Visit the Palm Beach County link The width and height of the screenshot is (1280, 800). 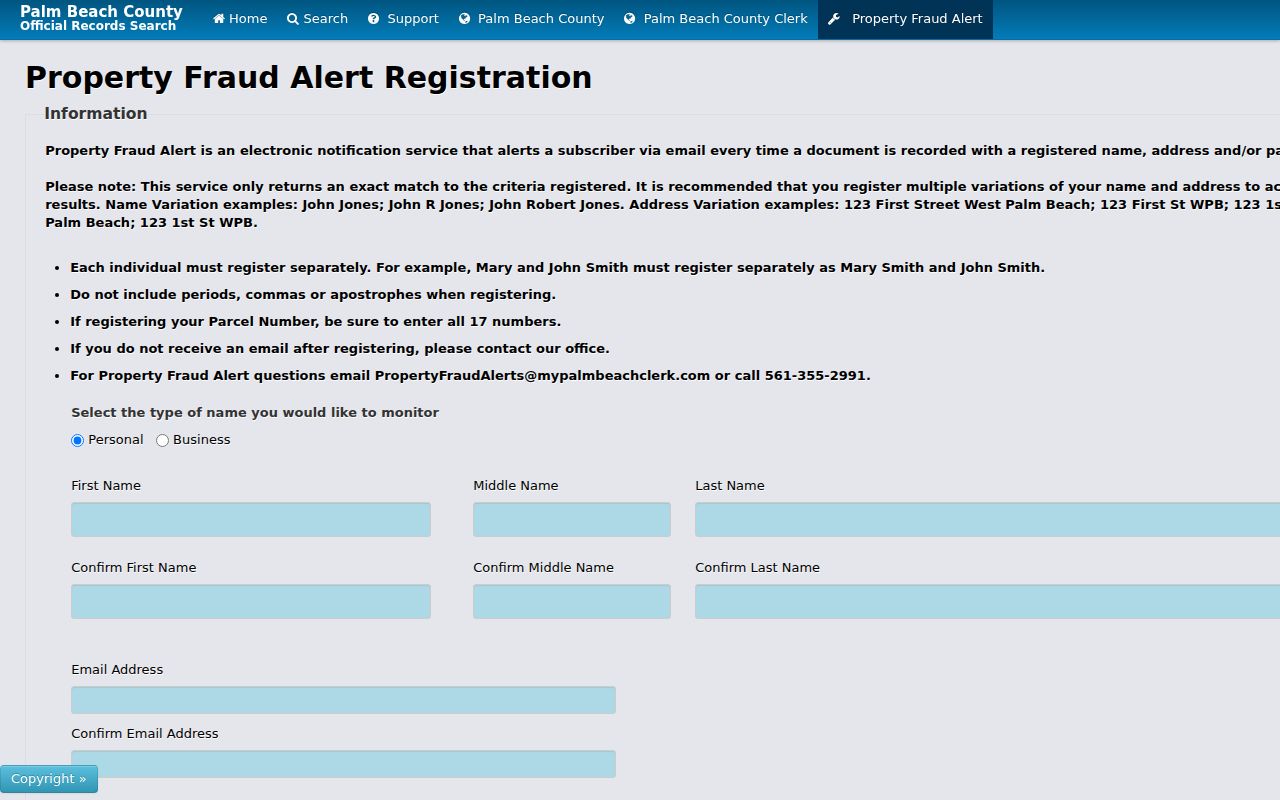[x=531, y=19]
